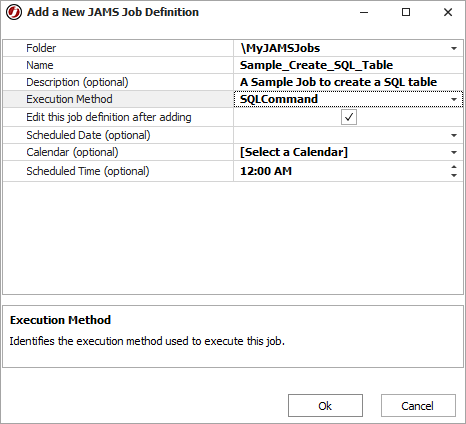Click the JAMS logo icon in title bar

(14, 12)
